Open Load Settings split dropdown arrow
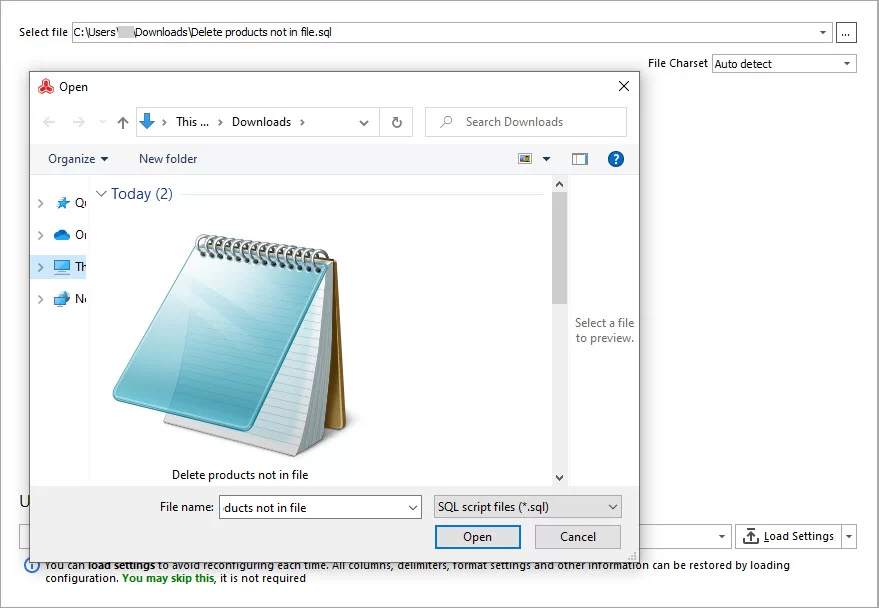Image resolution: width=879 pixels, height=608 pixels. click(849, 536)
